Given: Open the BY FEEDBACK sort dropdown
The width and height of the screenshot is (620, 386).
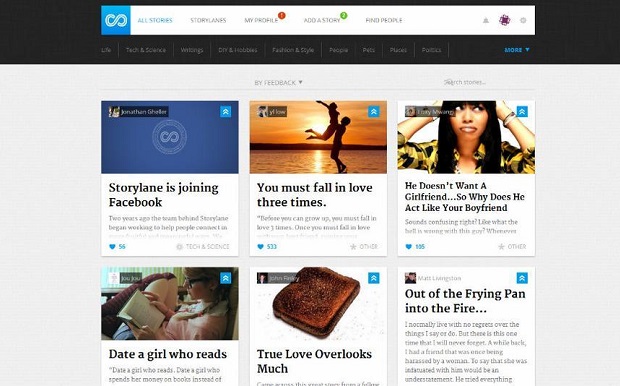Looking at the screenshot, I should click(278, 82).
